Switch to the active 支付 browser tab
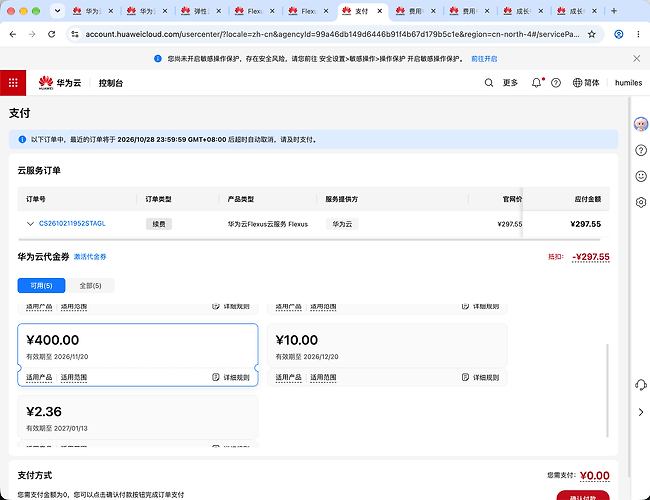650x500 pixels. 361,11
